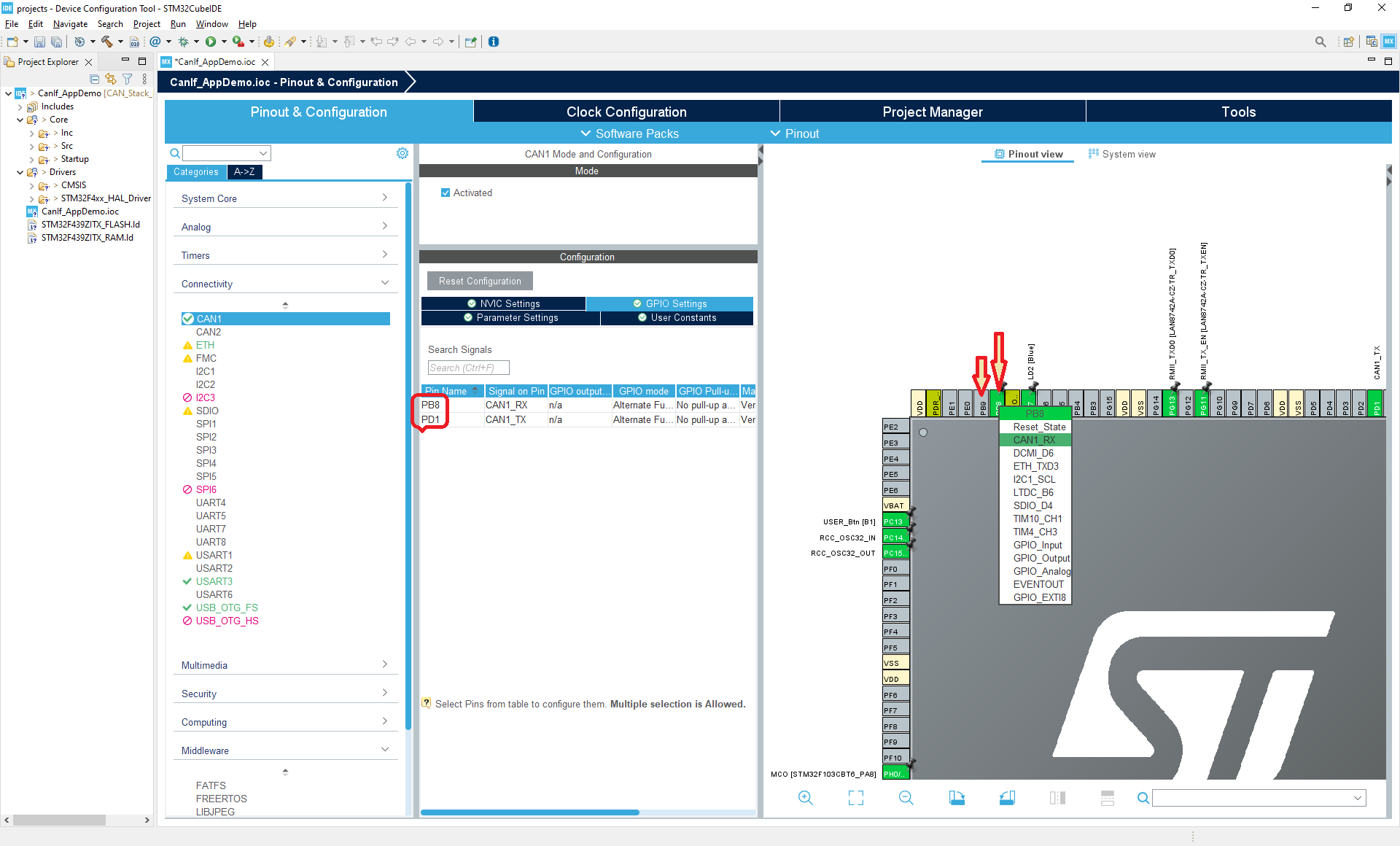The width and height of the screenshot is (1400, 846).
Task: Click Reset Configuration button
Action: (x=480, y=281)
